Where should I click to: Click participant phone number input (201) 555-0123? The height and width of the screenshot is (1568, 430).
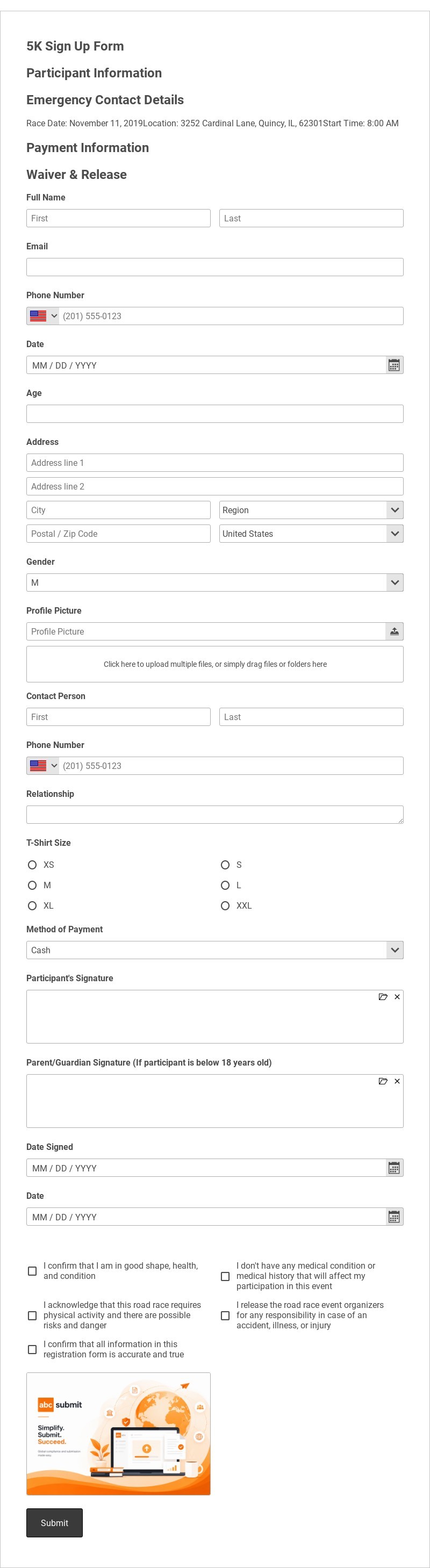[232, 316]
